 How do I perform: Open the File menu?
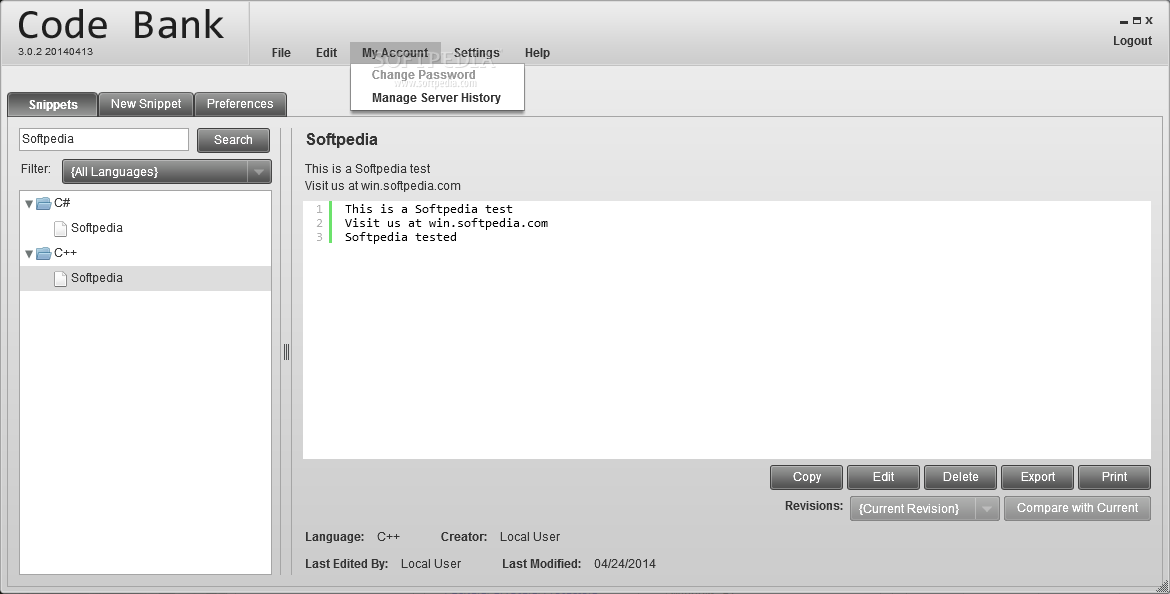281,53
